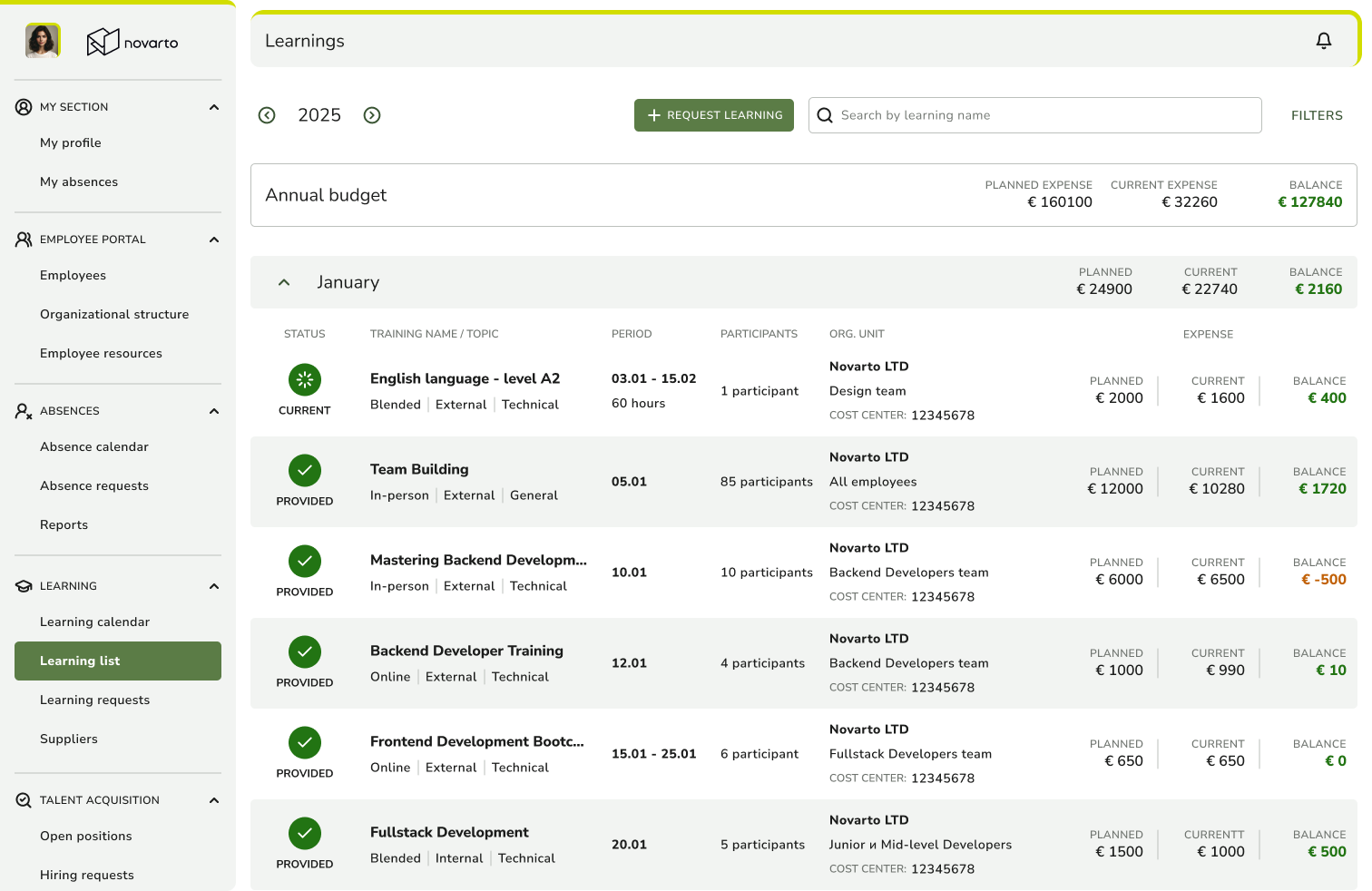Open Absence requests page

[x=94, y=485]
